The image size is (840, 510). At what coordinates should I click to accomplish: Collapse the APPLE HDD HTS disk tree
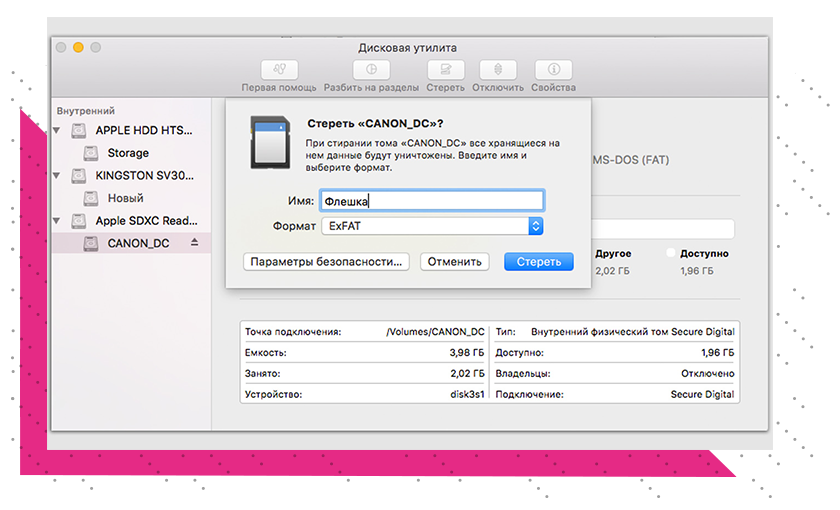coord(57,131)
